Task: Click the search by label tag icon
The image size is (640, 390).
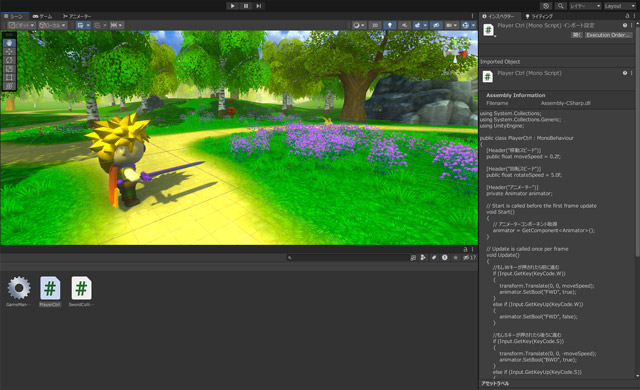Action: (x=434, y=257)
